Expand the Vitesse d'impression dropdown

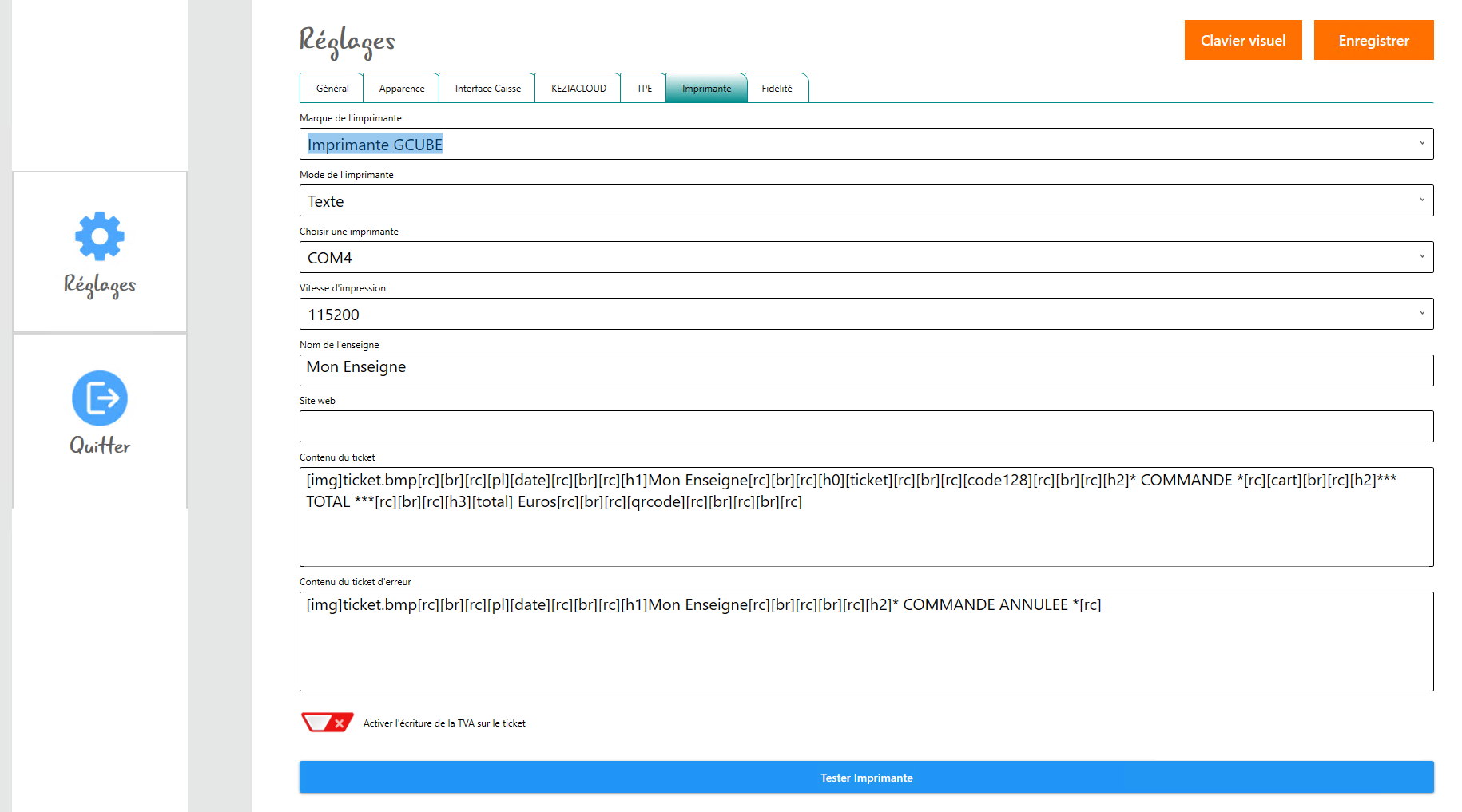point(866,315)
